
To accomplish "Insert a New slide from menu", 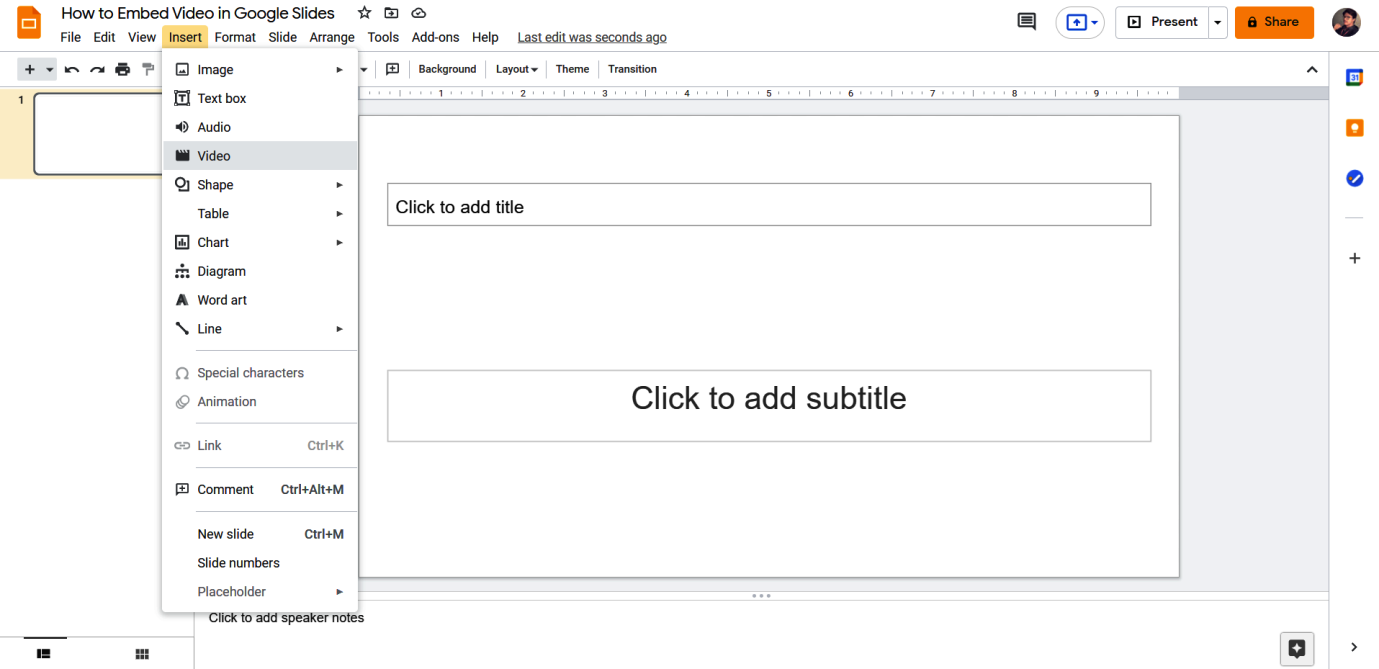I will pyautogui.click(x=260, y=534).
